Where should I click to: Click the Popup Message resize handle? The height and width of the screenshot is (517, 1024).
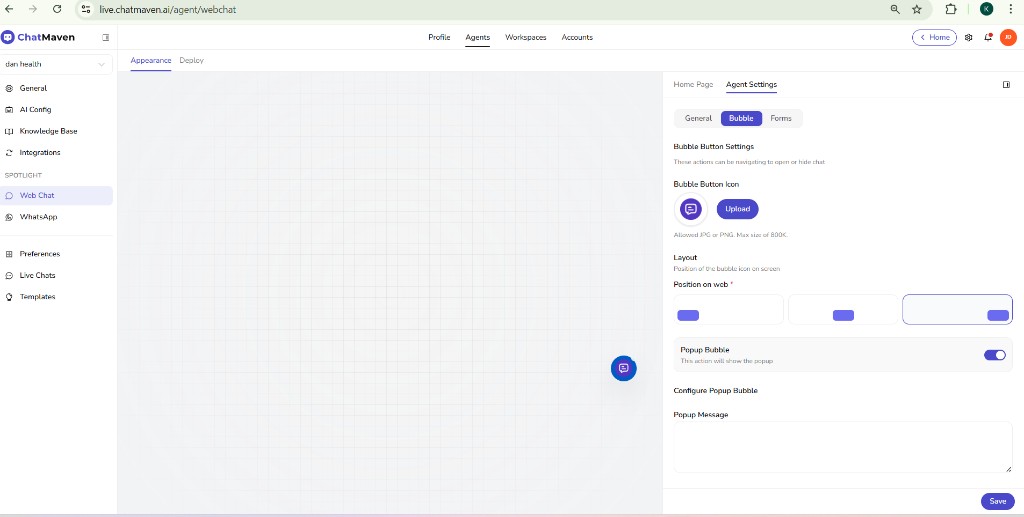point(1008,469)
